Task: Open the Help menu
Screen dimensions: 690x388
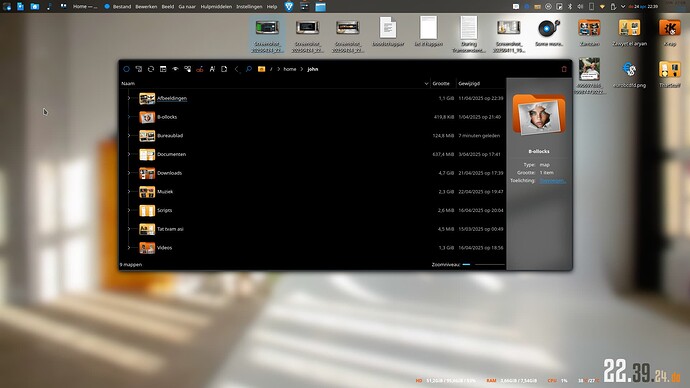Action: tap(272, 7)
